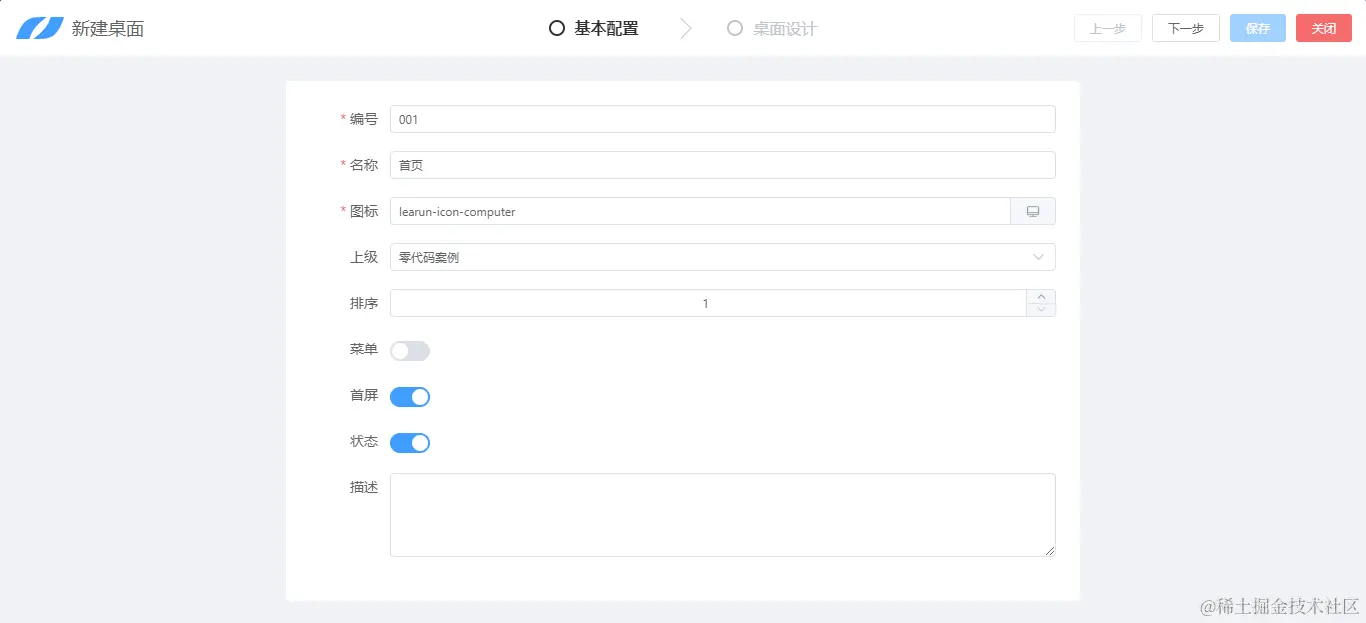Disable the 首屏 toggle switch
The width and height of the screenshot is (1366, 623).
410,396
